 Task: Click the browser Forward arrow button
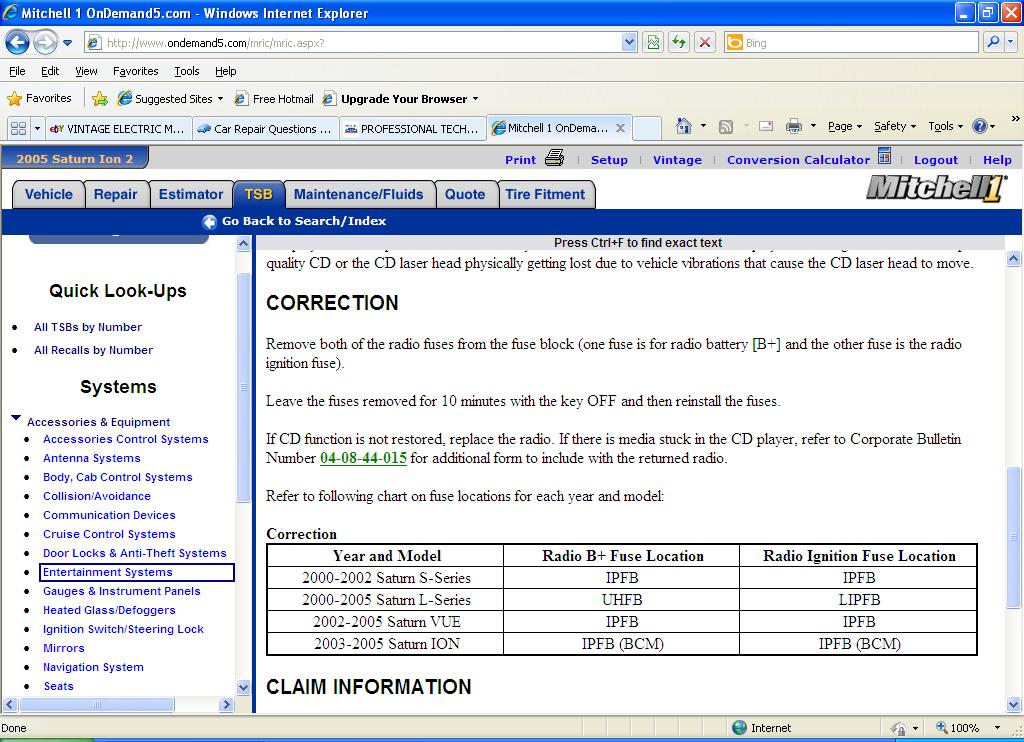coord(45,43)
